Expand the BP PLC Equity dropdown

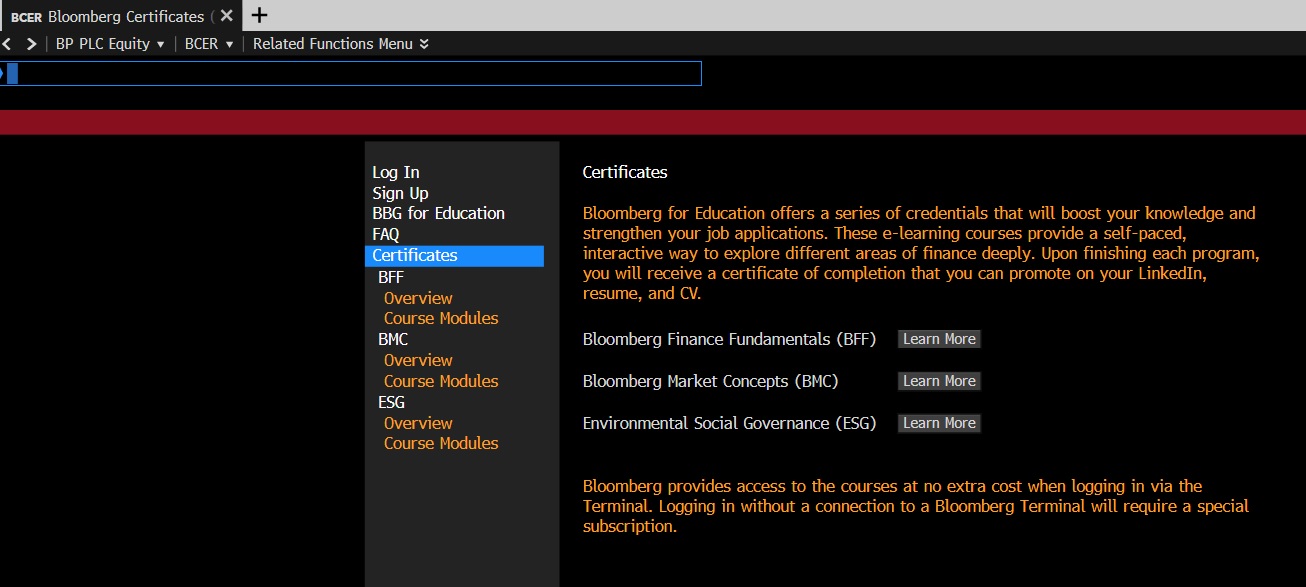[x=110, y=44]
